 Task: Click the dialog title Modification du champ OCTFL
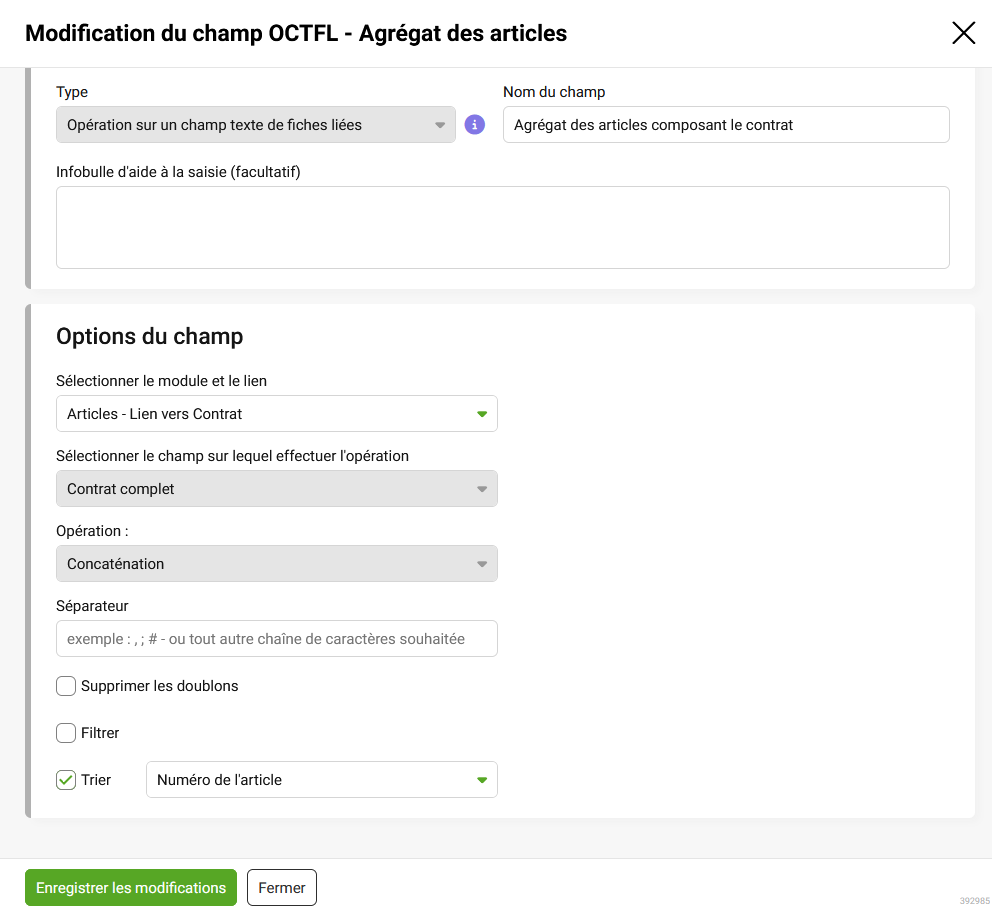(295, 33)
